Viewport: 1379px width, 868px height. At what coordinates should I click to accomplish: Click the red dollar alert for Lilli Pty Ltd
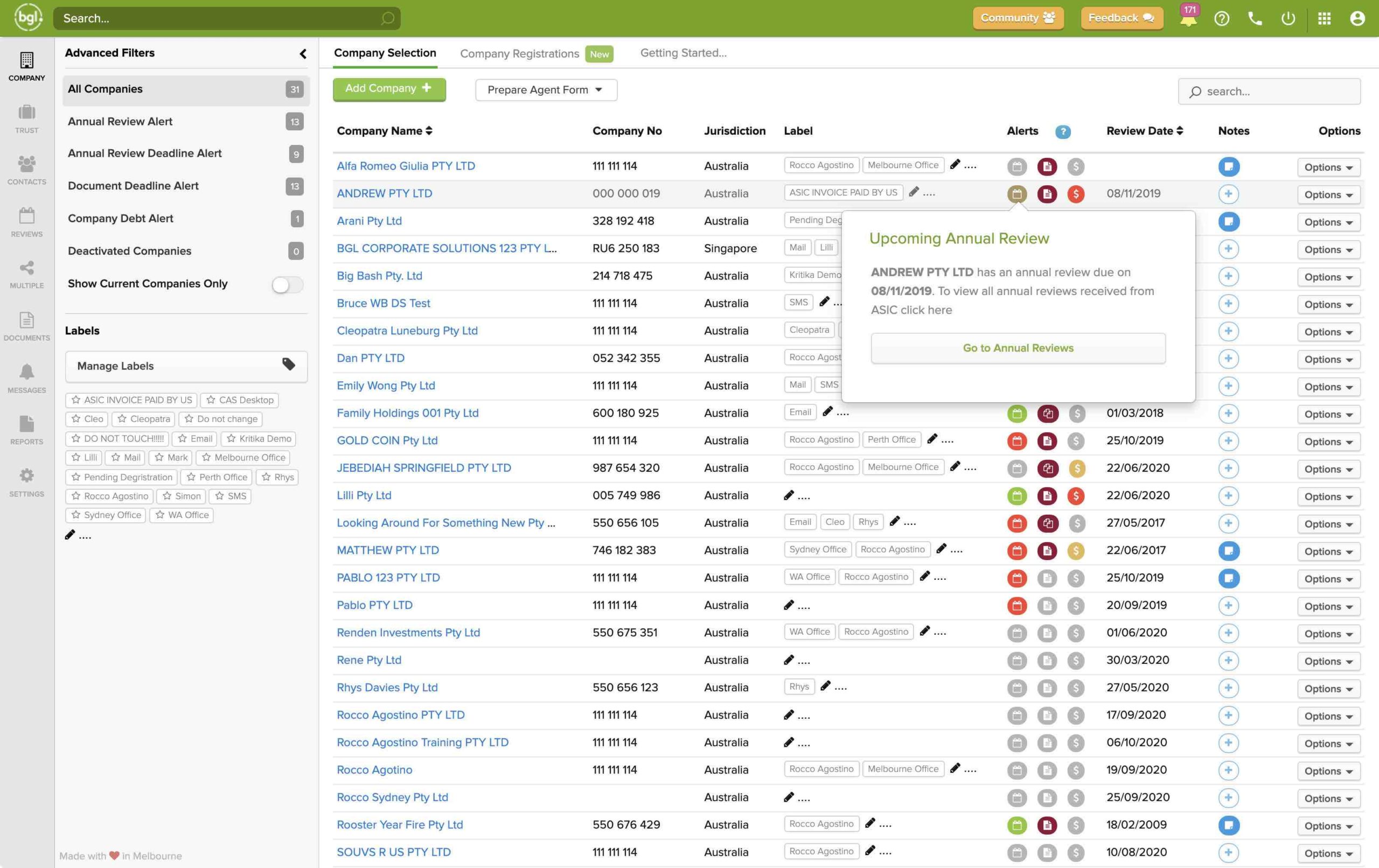point(1076,496)
